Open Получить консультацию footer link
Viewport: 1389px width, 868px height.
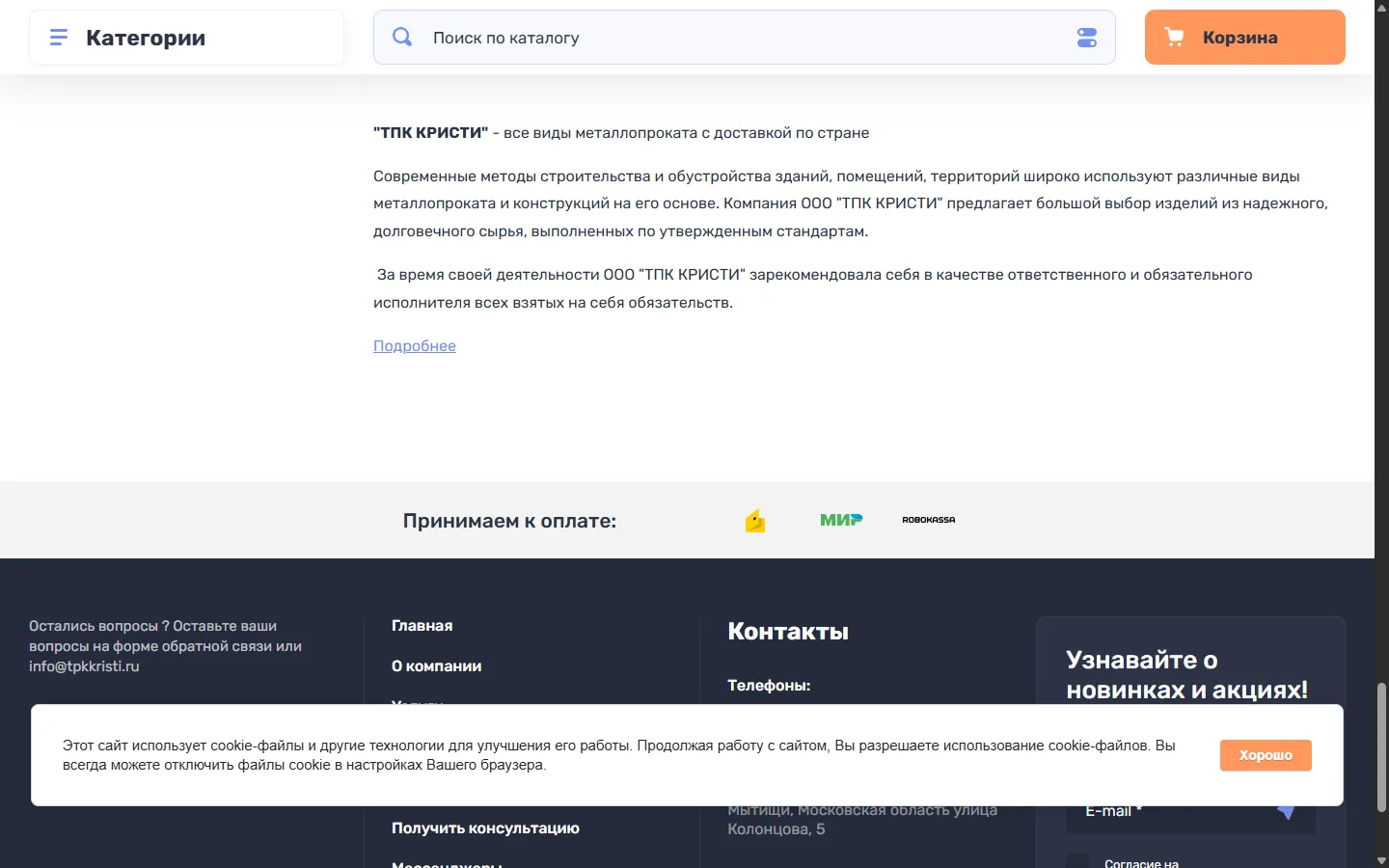(x=485, y=828)
